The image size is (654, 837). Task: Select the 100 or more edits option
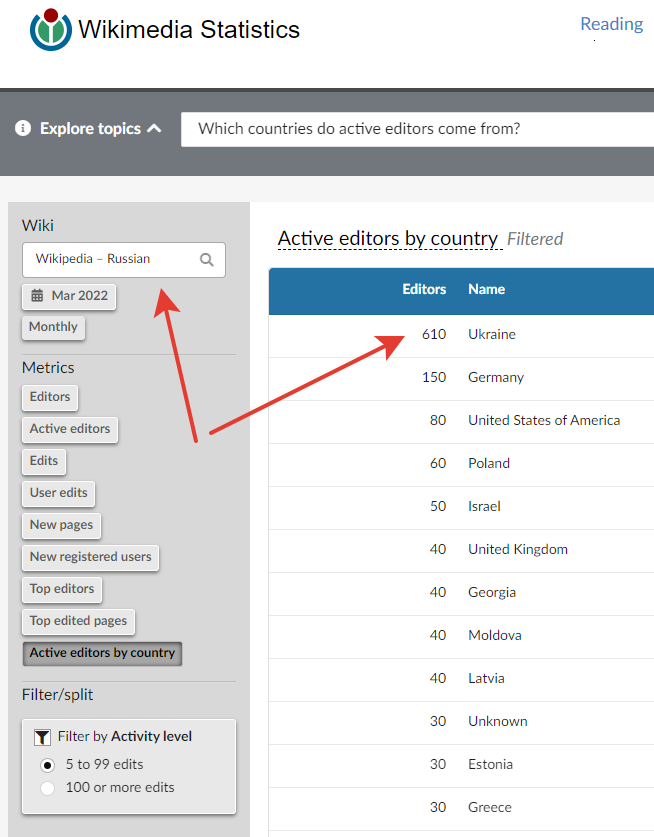tap(48, 788)
